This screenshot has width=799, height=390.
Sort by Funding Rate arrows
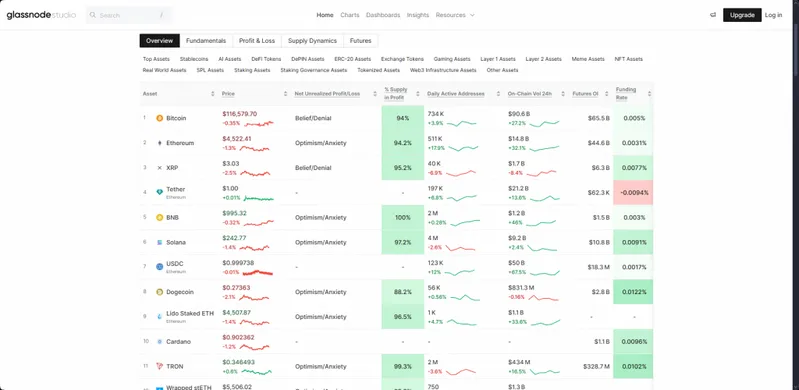click(x=649, y=94)
